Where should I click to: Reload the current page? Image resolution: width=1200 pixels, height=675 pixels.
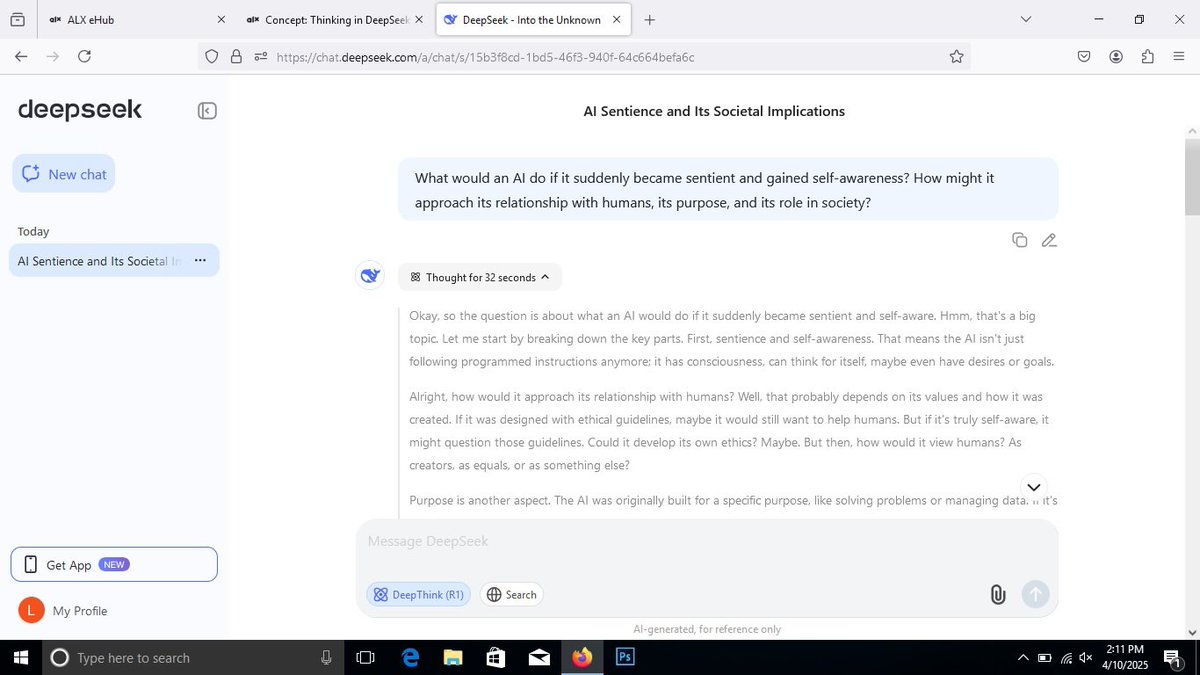coord(84,57)
